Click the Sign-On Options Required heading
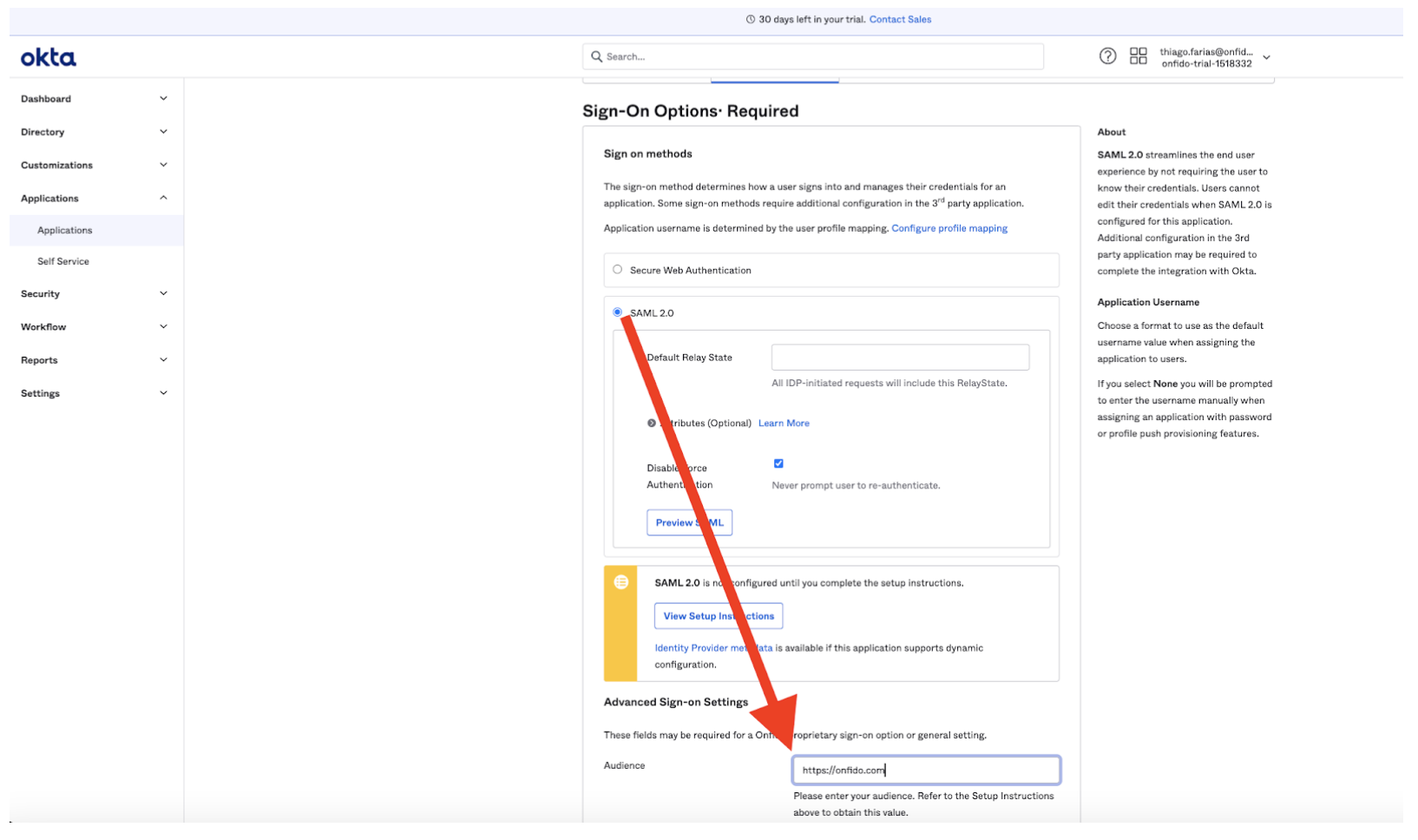The width and height of the screenshot is (1418, 840). coord(690,111)
